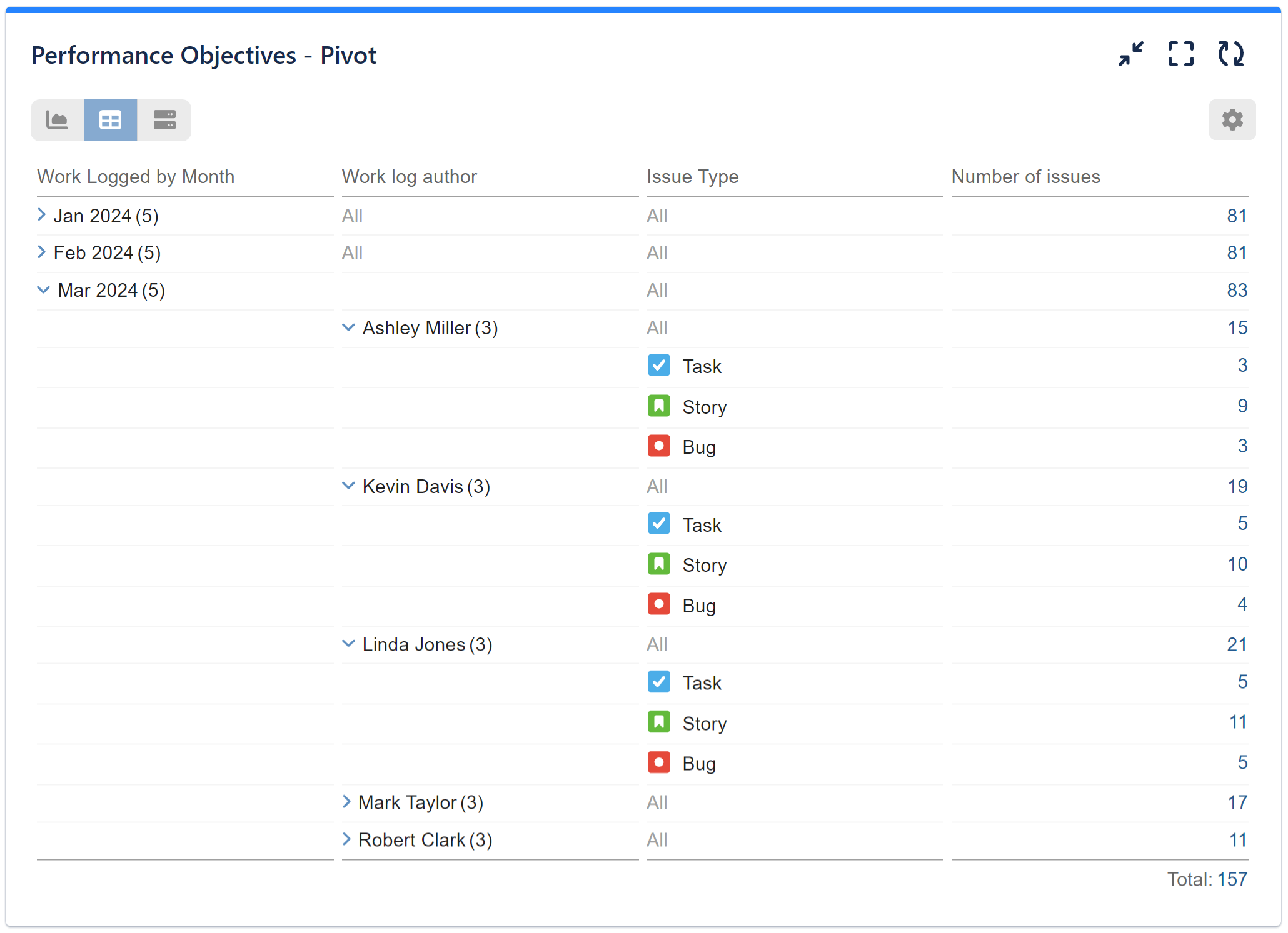Collapse Kevin Davis's breakdown
The image size is (1288, 933).
[348, 486]
